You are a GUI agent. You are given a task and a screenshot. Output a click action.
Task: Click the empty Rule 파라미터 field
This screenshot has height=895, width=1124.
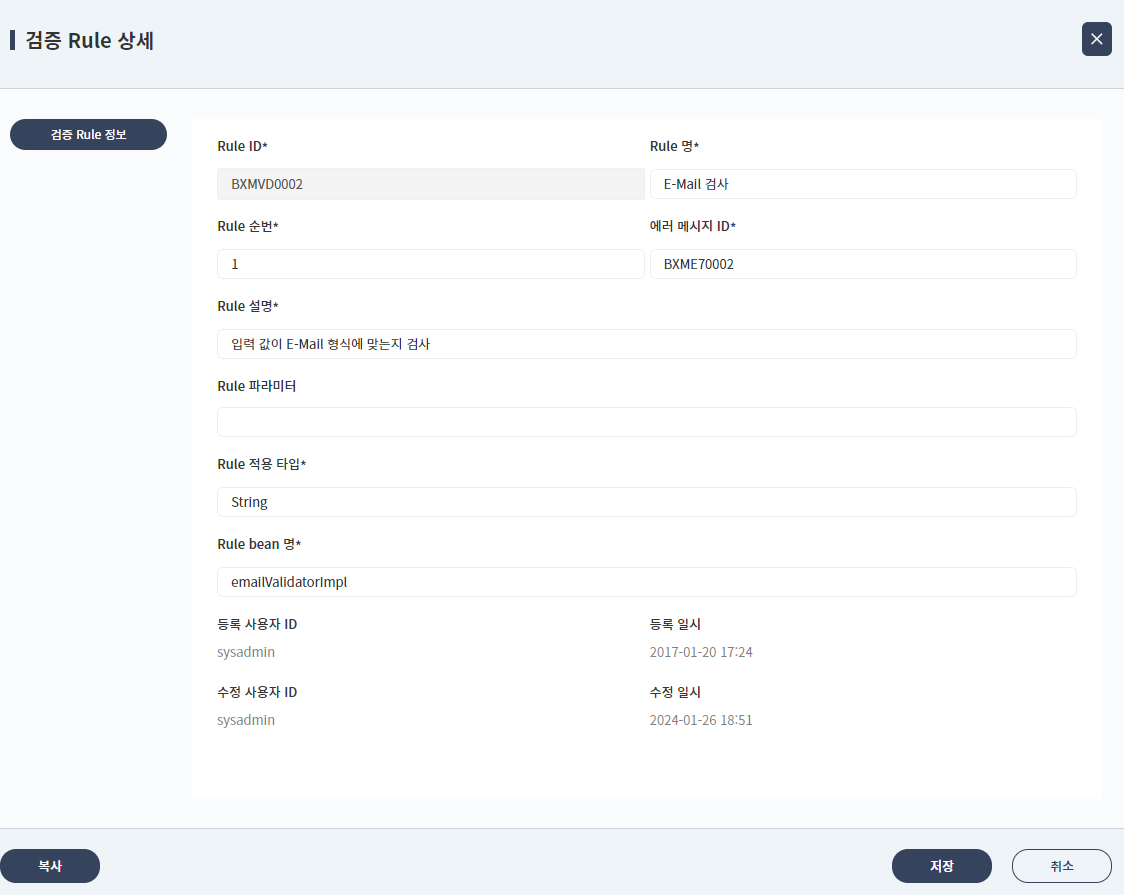(x=646, y=422)
